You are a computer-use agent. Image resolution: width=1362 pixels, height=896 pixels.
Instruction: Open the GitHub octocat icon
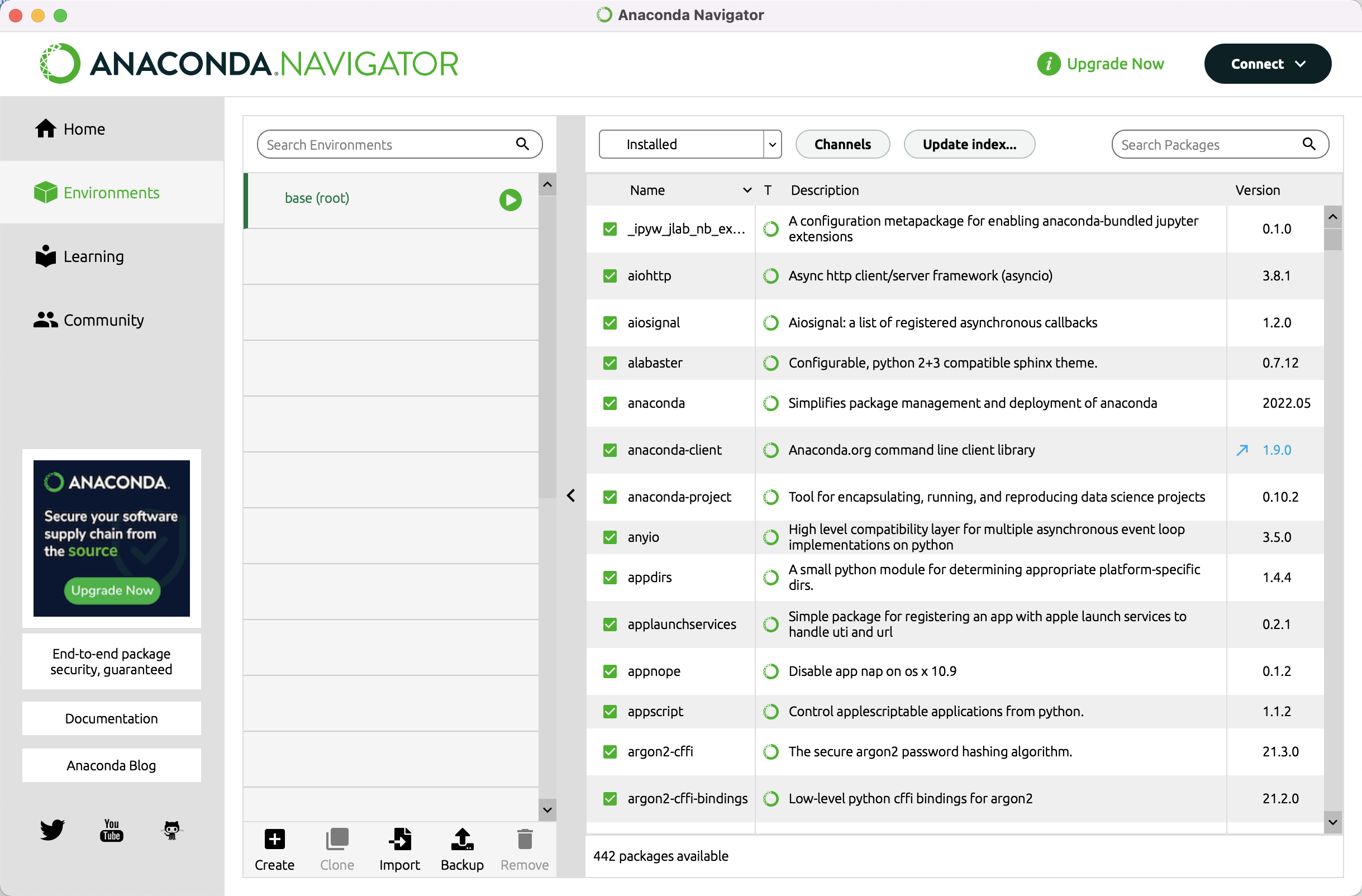point(172,829)
